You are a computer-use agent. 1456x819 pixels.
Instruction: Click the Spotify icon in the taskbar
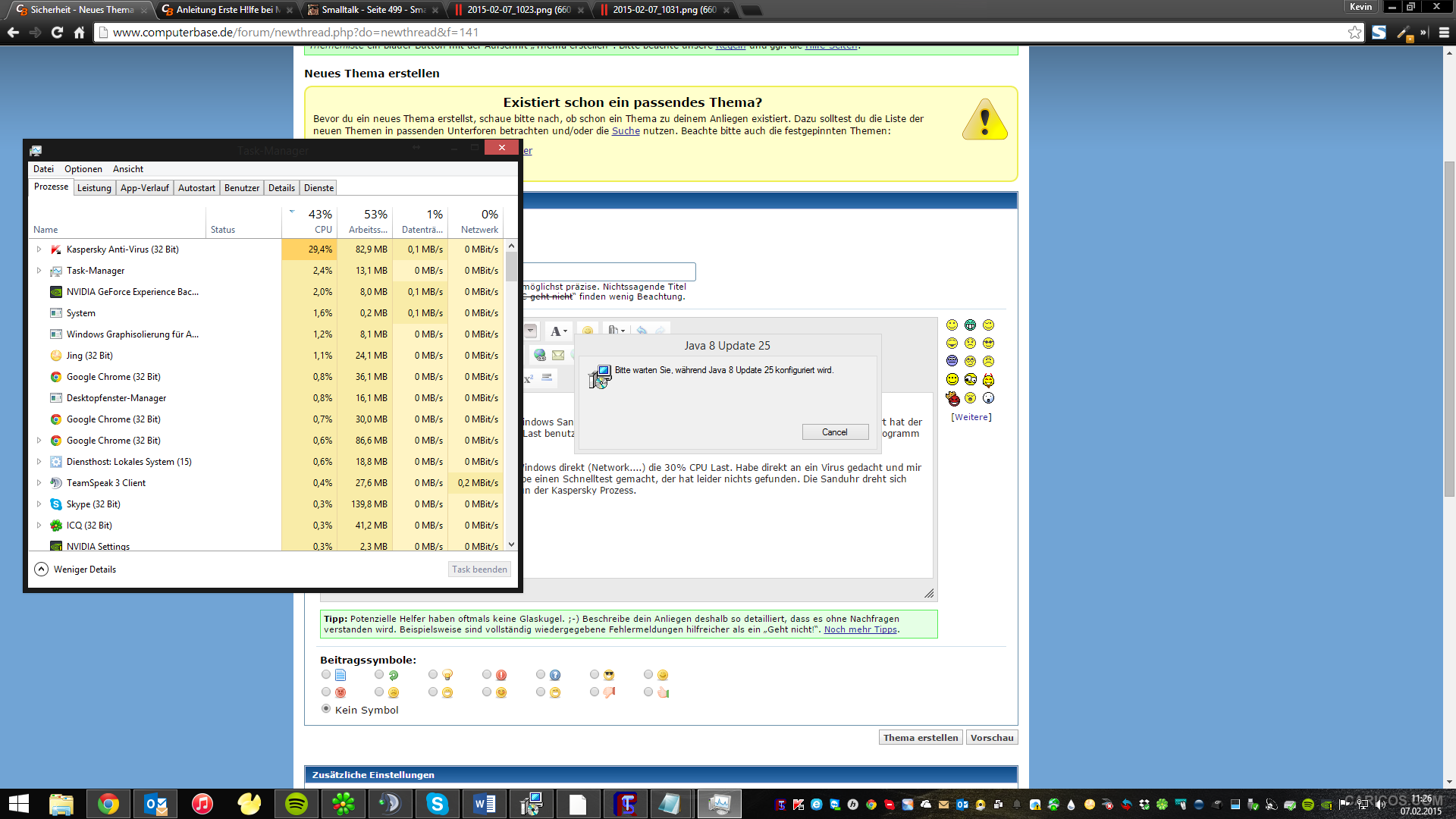[296, 804]
